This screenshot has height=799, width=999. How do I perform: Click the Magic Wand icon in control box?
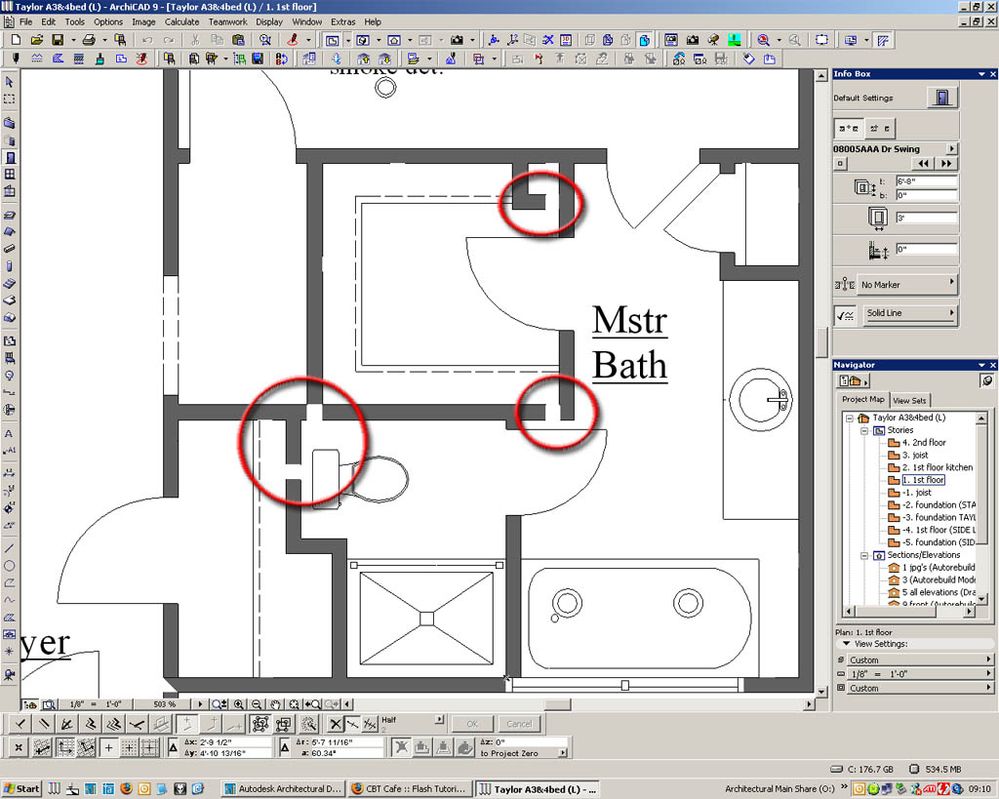(x=309, y=724)
